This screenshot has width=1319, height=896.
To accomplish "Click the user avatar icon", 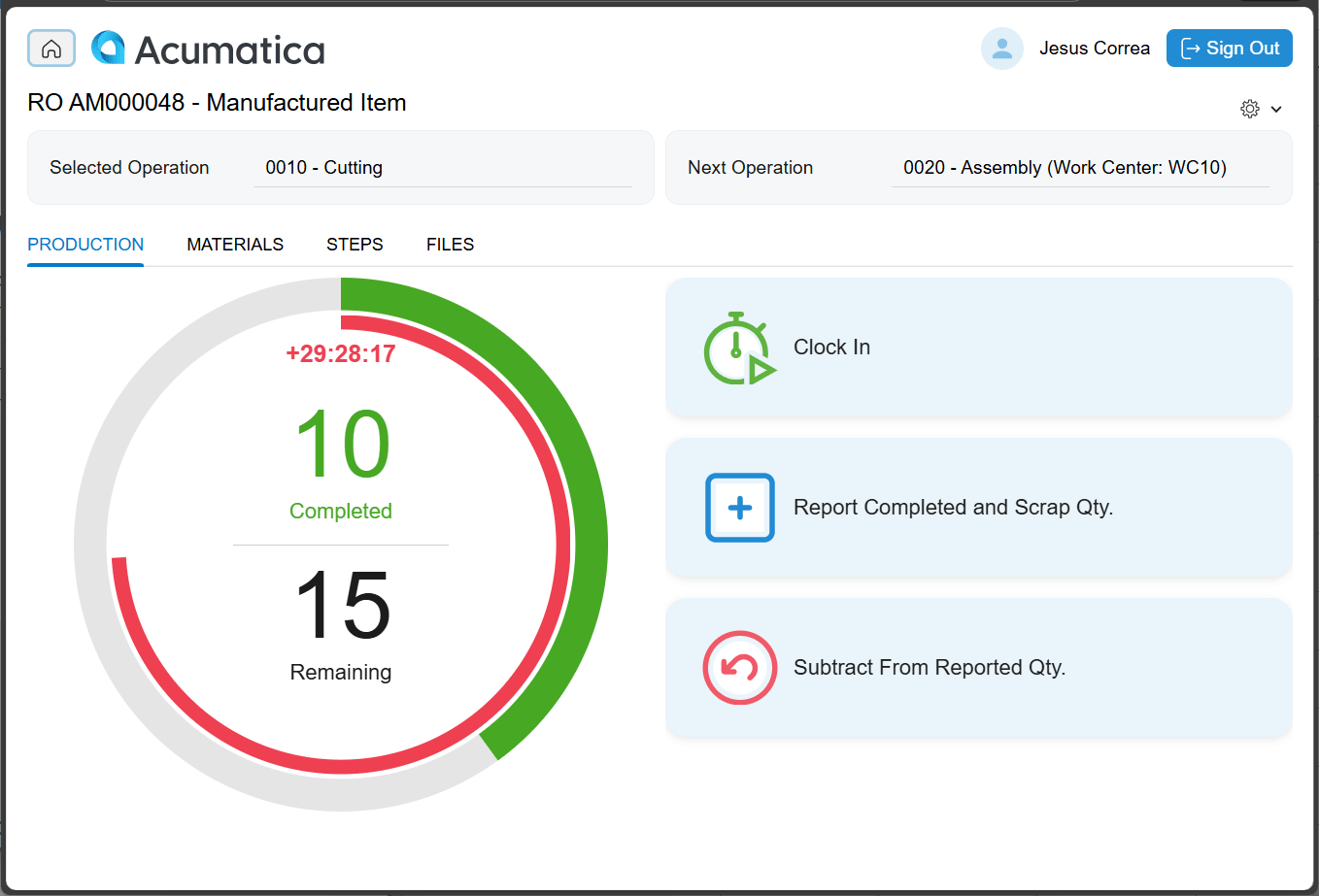I will [1001, 49].
